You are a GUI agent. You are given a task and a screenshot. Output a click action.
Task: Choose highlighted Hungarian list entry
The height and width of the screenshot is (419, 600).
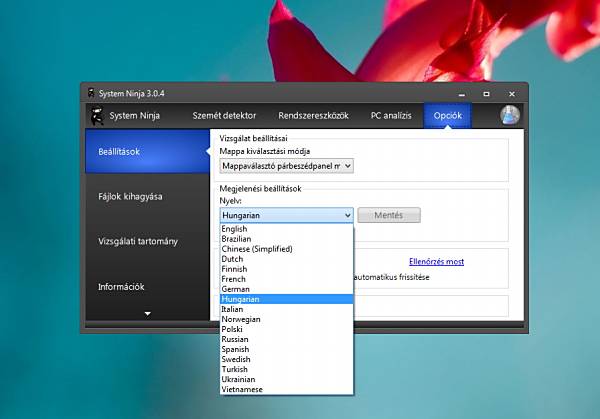coord(287,299)
